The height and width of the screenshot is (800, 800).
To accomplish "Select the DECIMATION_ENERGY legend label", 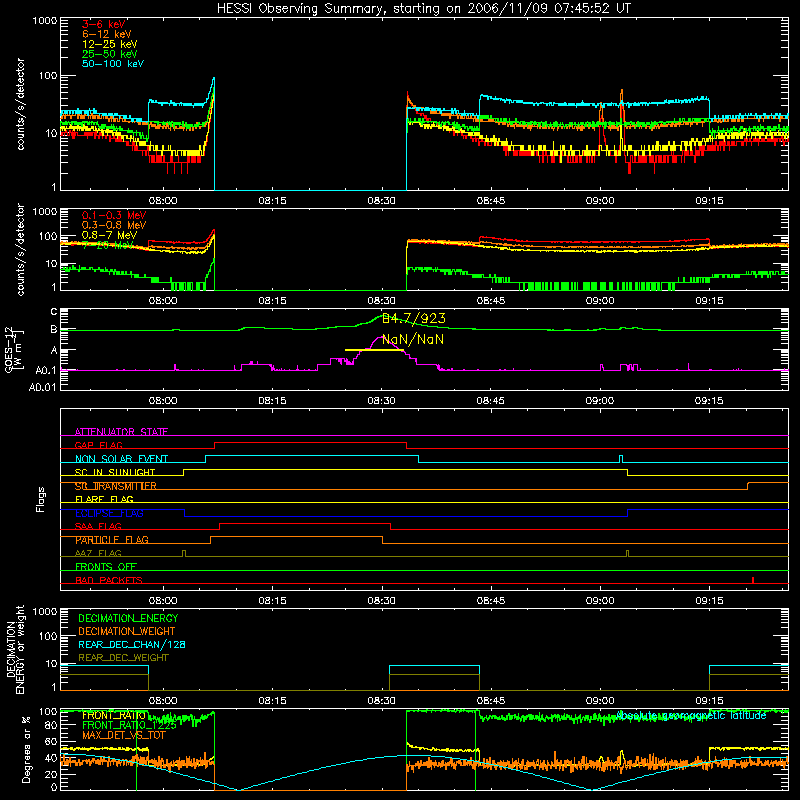I will pyautogui.click(x=128, y=618).
